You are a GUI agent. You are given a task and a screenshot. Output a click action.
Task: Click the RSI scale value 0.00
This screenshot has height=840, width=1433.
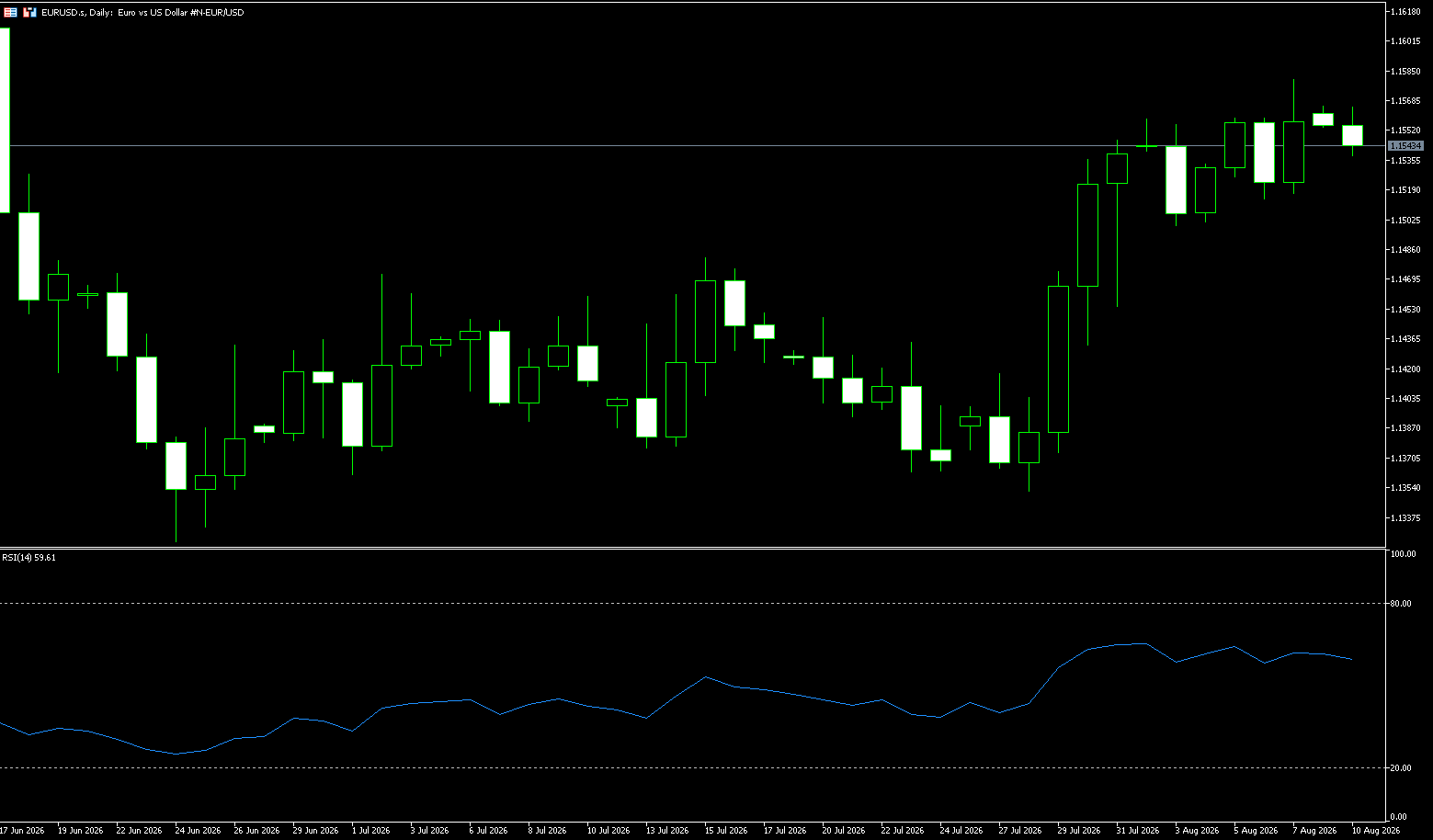point(1399,817)
